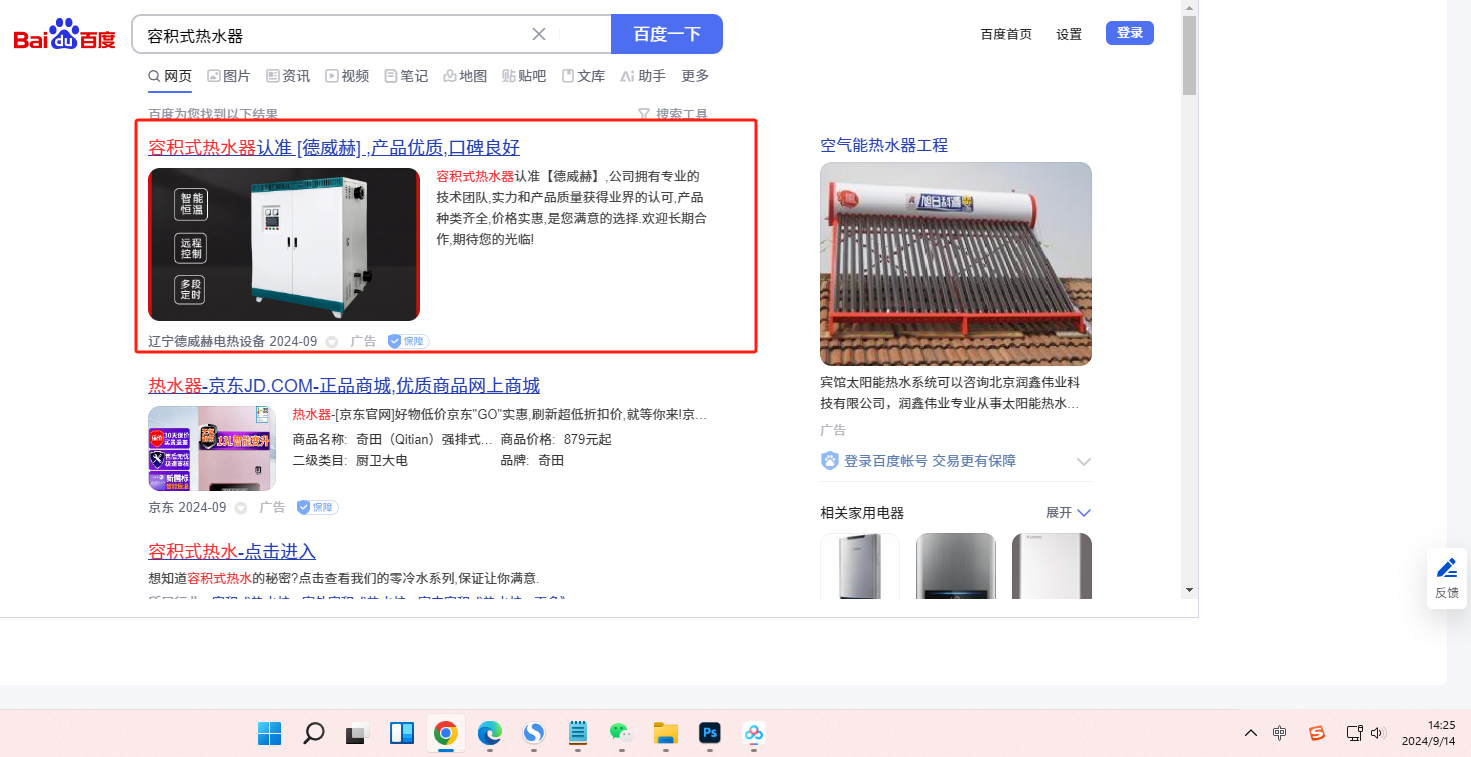Go to the 文库 tab
This screenshot has height=757, width=1471.
[x=583, y=76]
